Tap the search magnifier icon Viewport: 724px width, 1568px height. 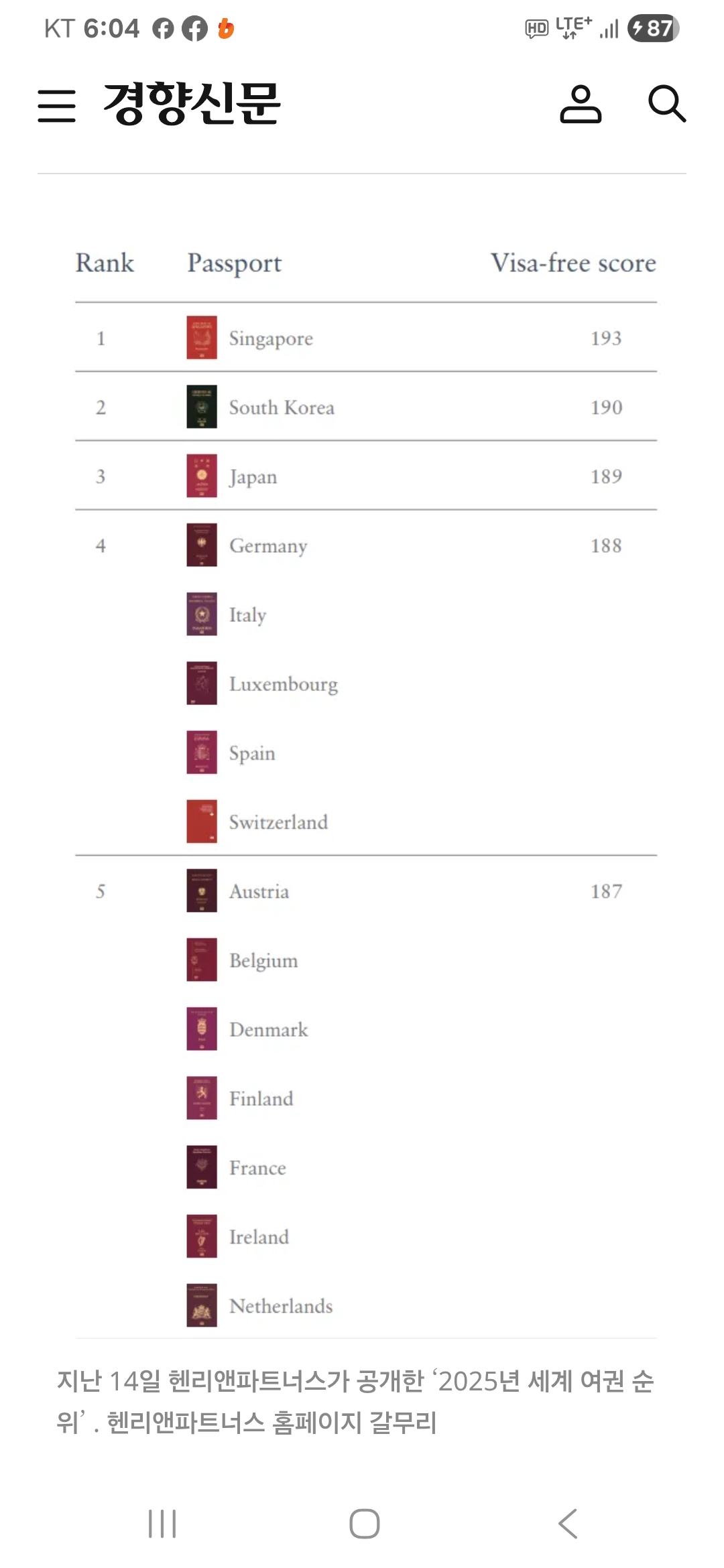click(x=667, y=104)
